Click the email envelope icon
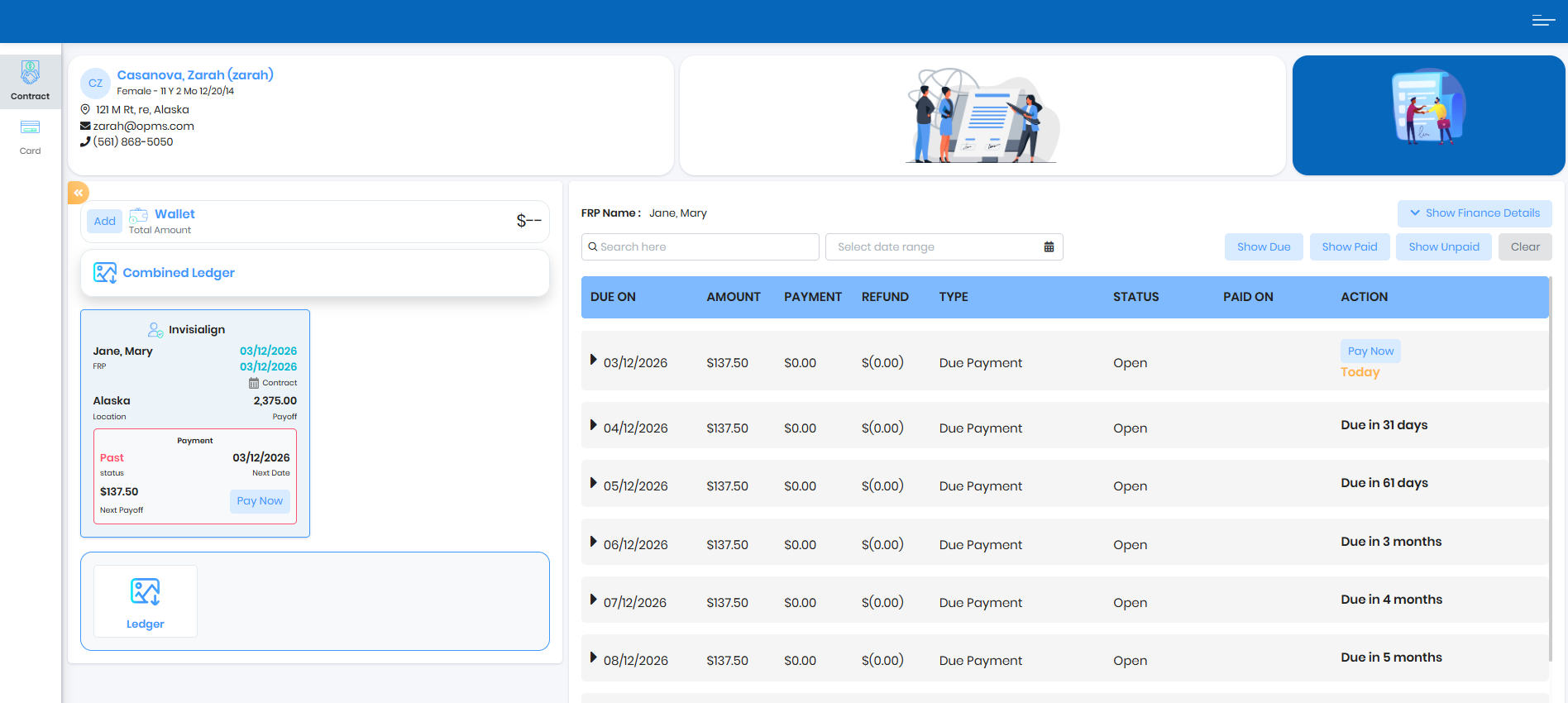The image size is (1568, 703). 85,126
